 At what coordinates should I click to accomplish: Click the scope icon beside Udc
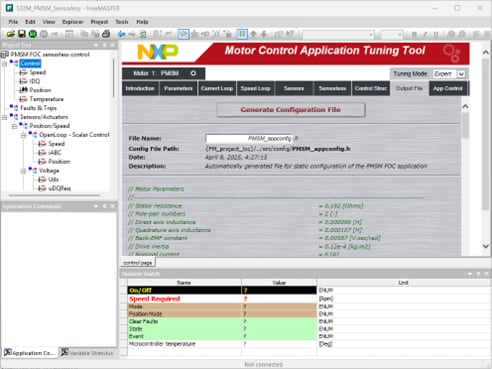coord(42,179)
